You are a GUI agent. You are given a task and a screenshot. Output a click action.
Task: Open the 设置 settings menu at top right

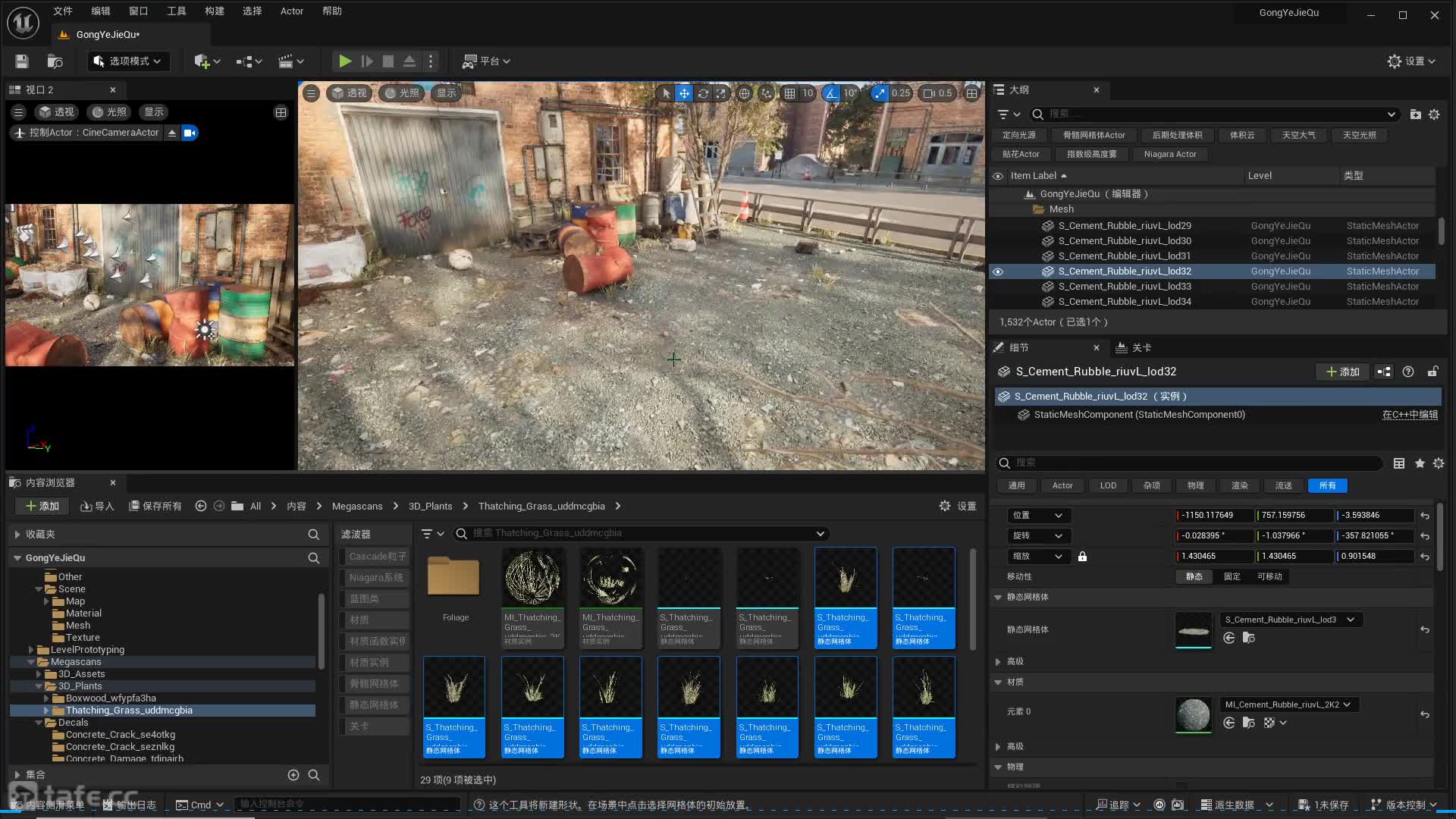[x=1411, y=61]
